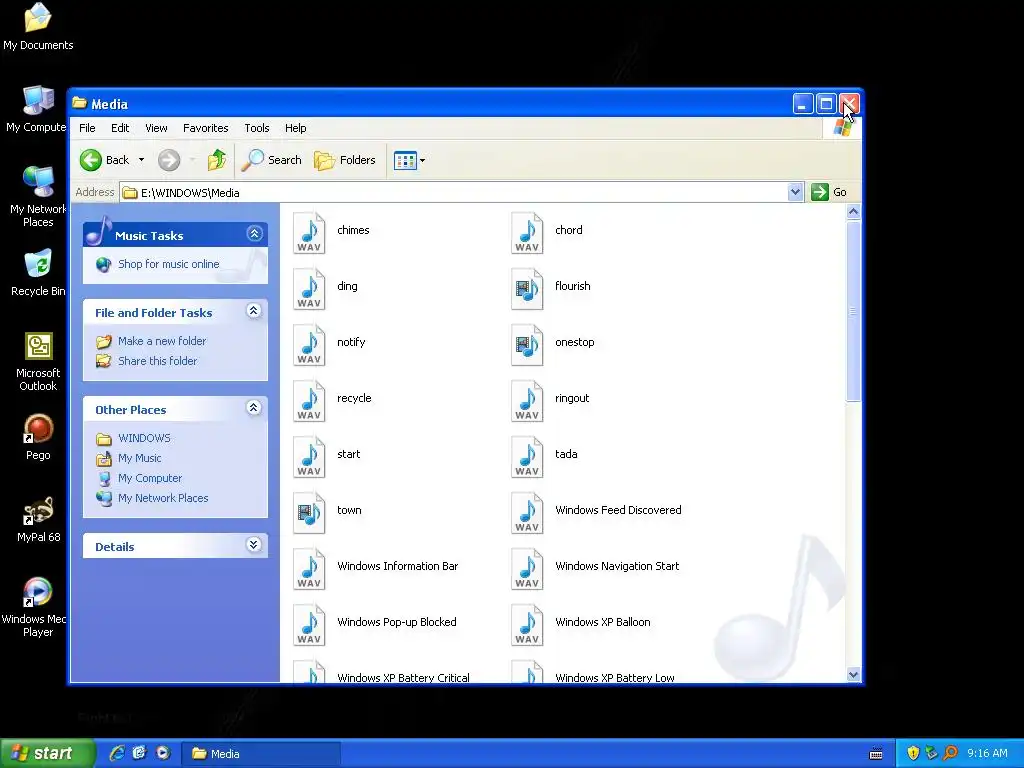1024x768 pixels.
Task: Open the Tools menu
Action: pyautogui.click(x=257, y=128)
